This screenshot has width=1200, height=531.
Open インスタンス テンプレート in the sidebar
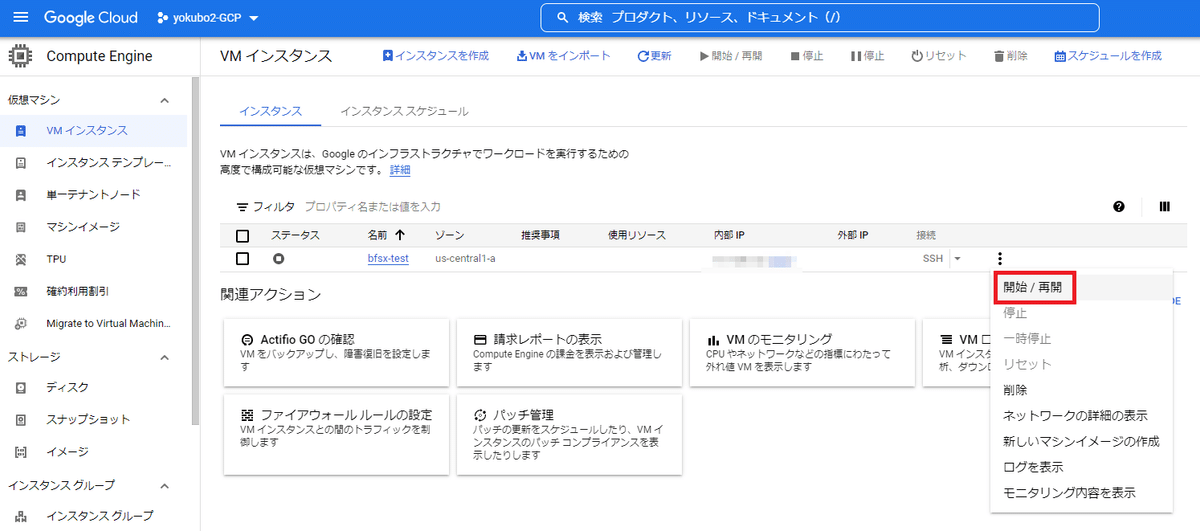(x=94, y=162)
